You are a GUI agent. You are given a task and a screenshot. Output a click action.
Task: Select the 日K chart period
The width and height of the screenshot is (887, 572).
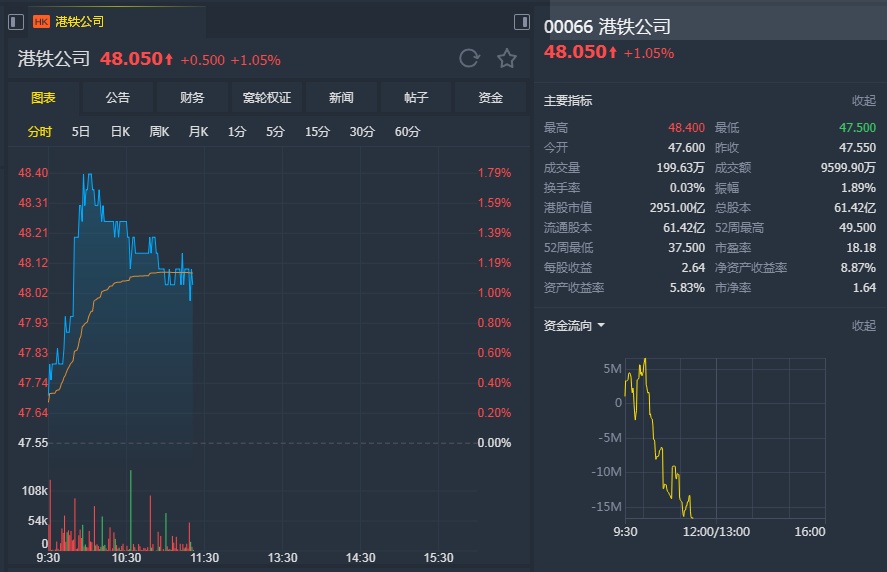pos(120,132)
